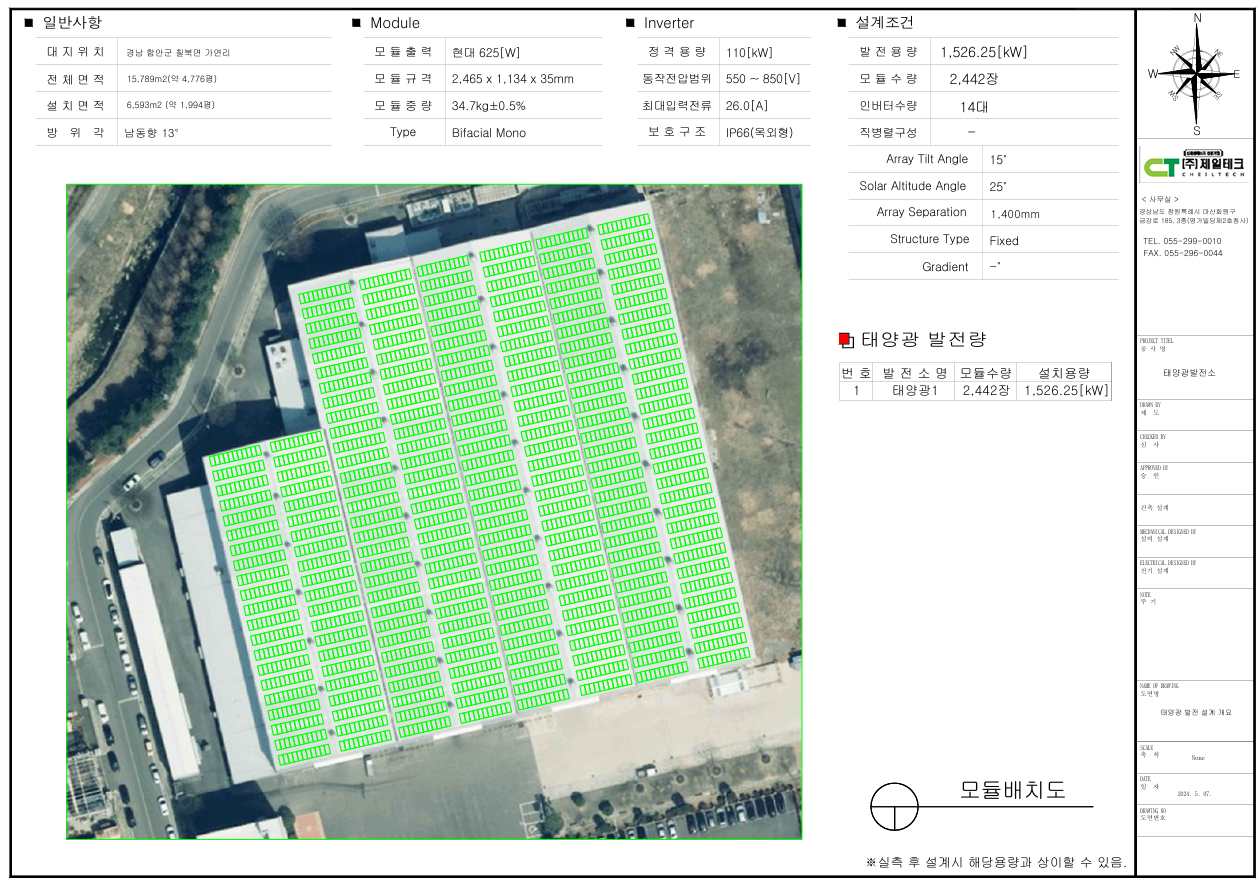Viewport: 1260px width, 887px height.
Task: Click the red square marker beside 태양광 발전량
Action: click(845, 340)
